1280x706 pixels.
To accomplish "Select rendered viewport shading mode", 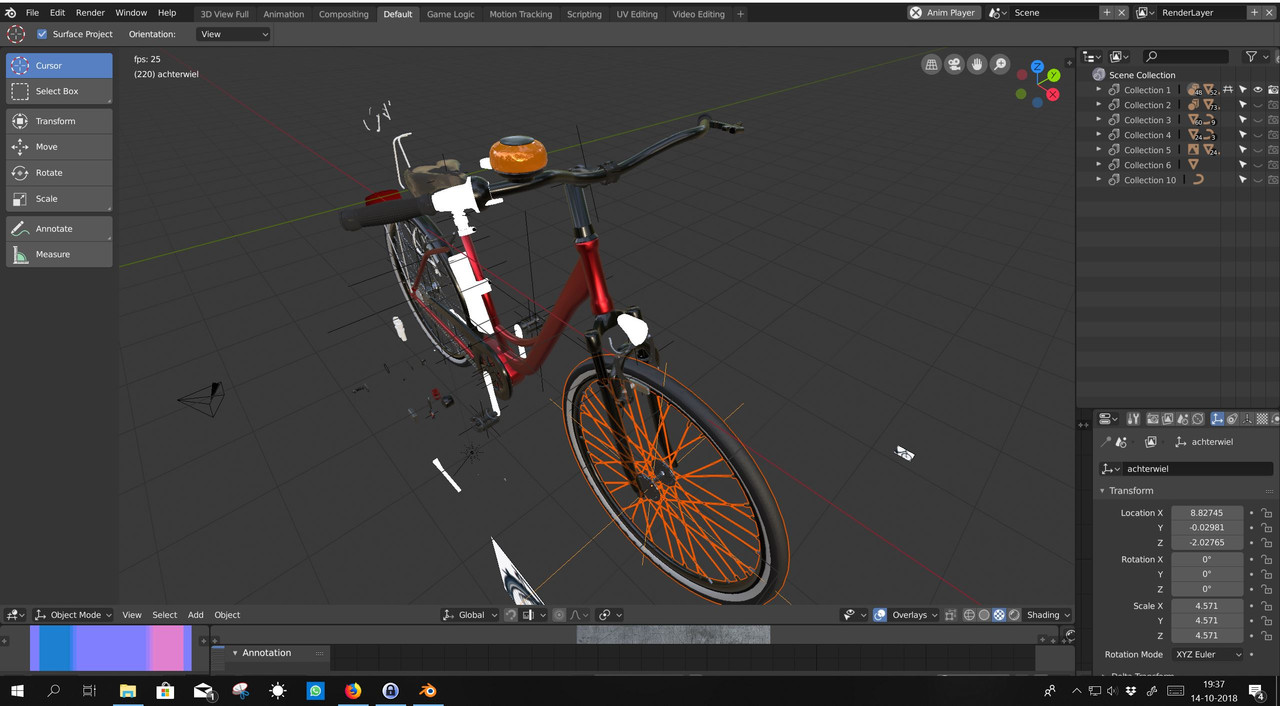I will (1014, 615).
